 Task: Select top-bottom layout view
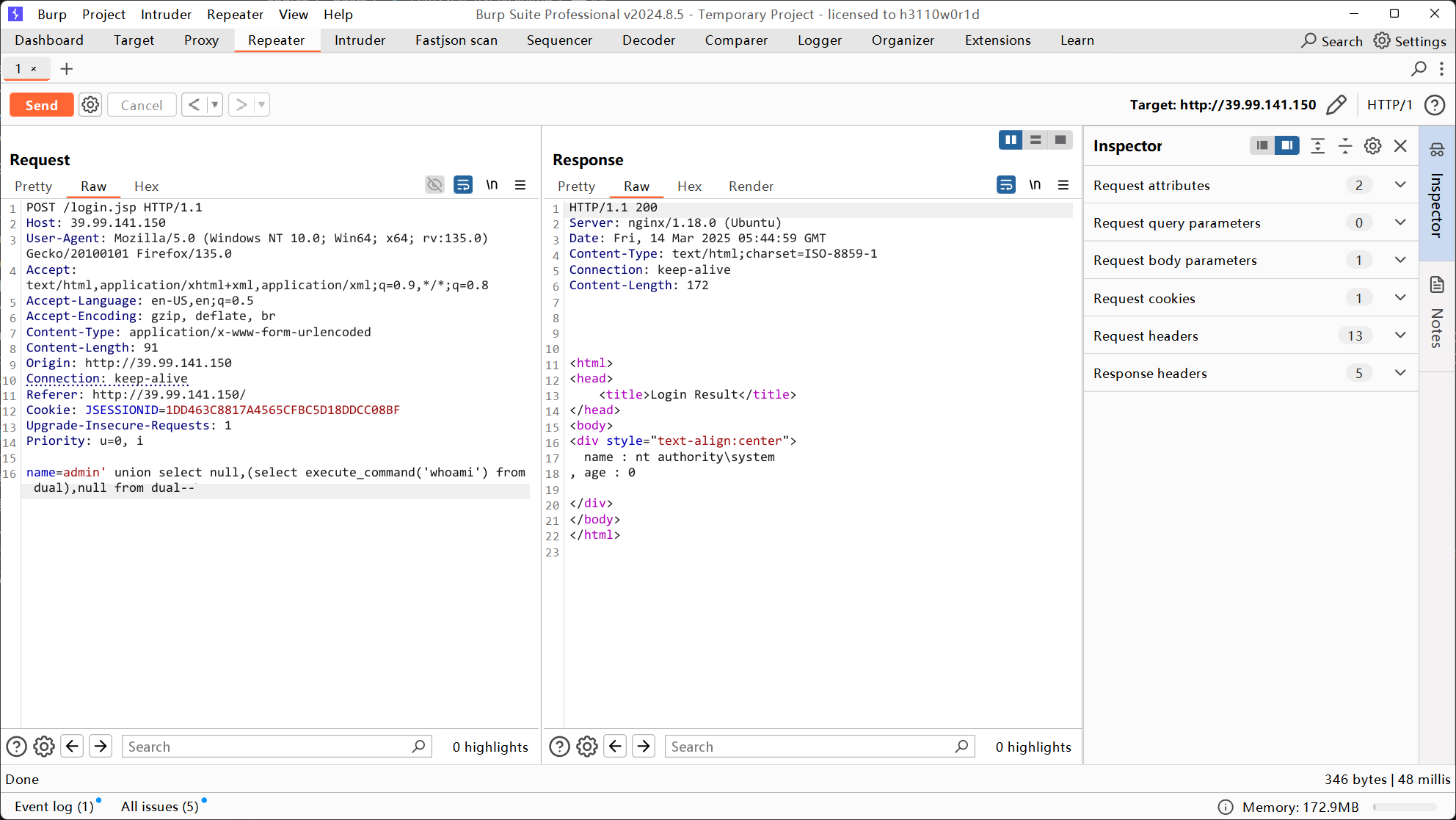click(x=1035, y=139)
